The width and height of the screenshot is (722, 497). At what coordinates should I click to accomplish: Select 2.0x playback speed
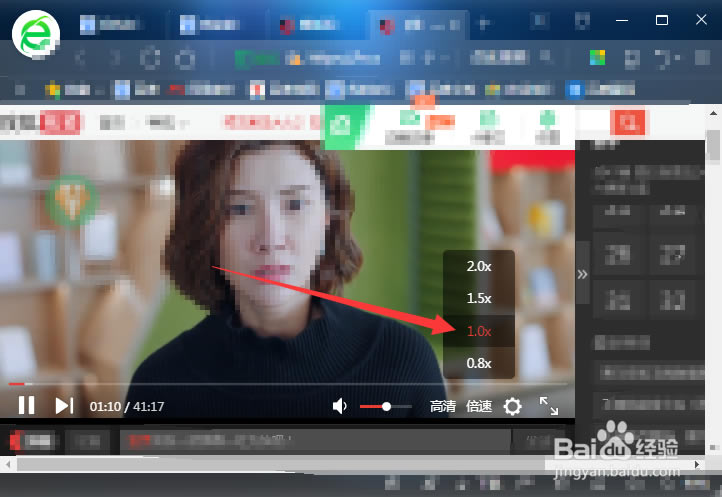[x=479, y=266]
